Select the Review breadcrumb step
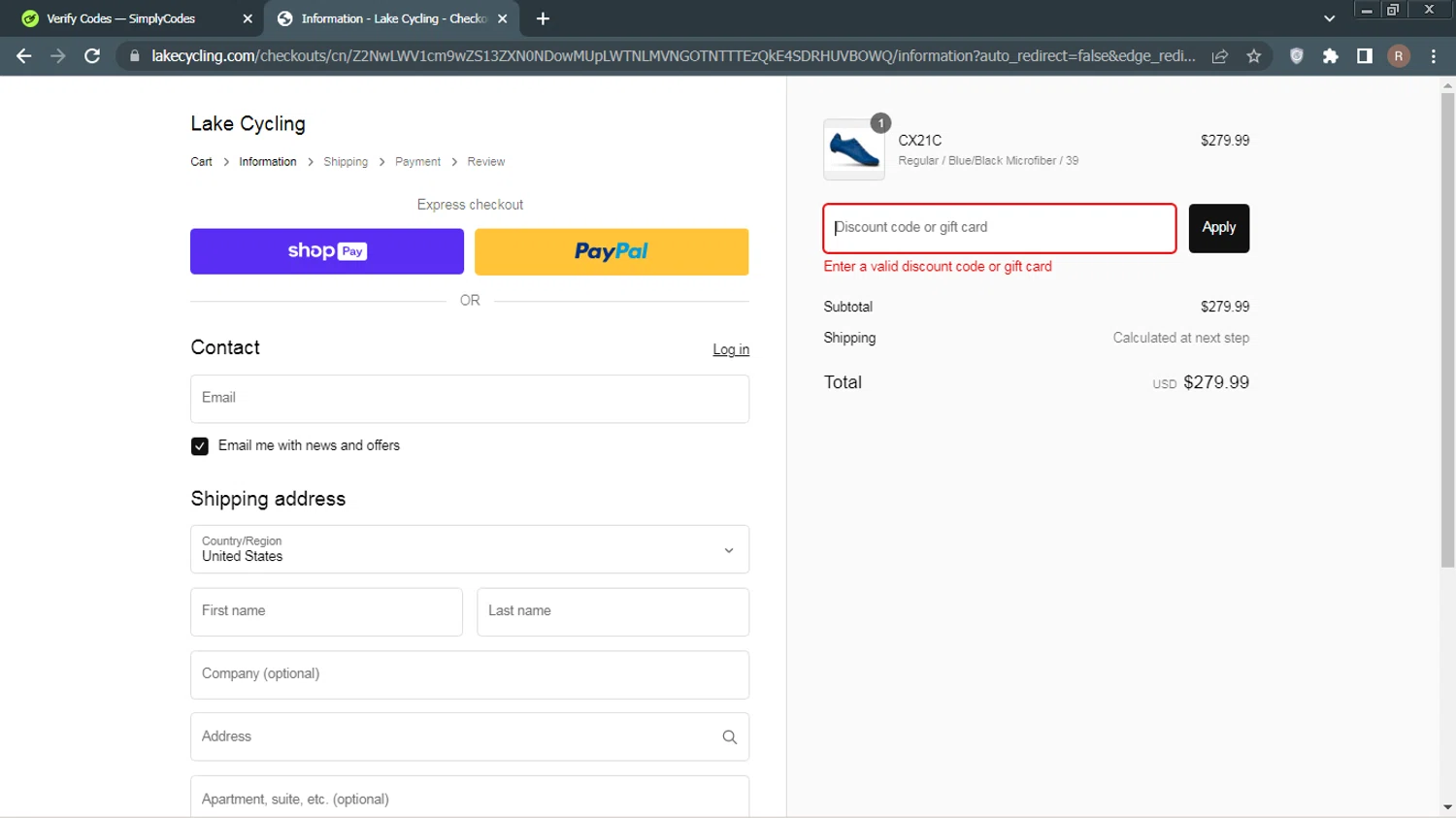The height and width of the screenshot is (818, 1456). coord(486,162)
